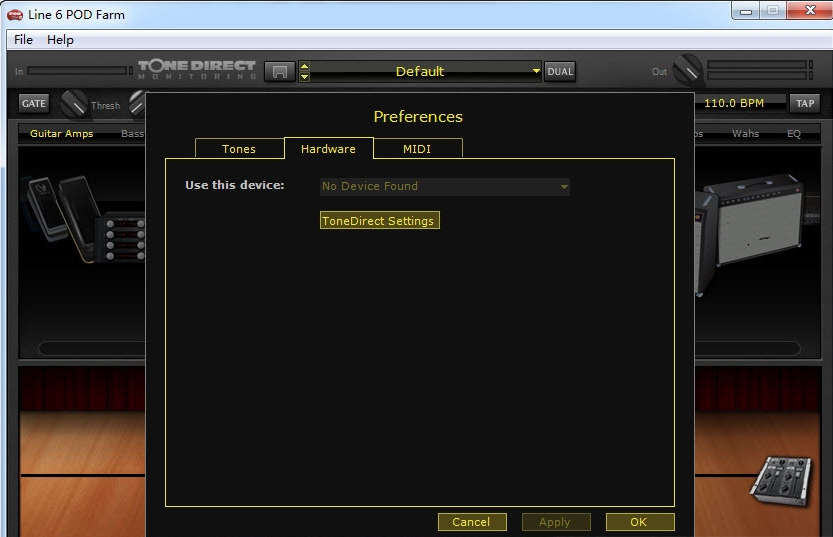Click the ToneDirect Monitoring logo
Image resolution: width=833 pixels, height=537 pixels.
pos(197,70)
